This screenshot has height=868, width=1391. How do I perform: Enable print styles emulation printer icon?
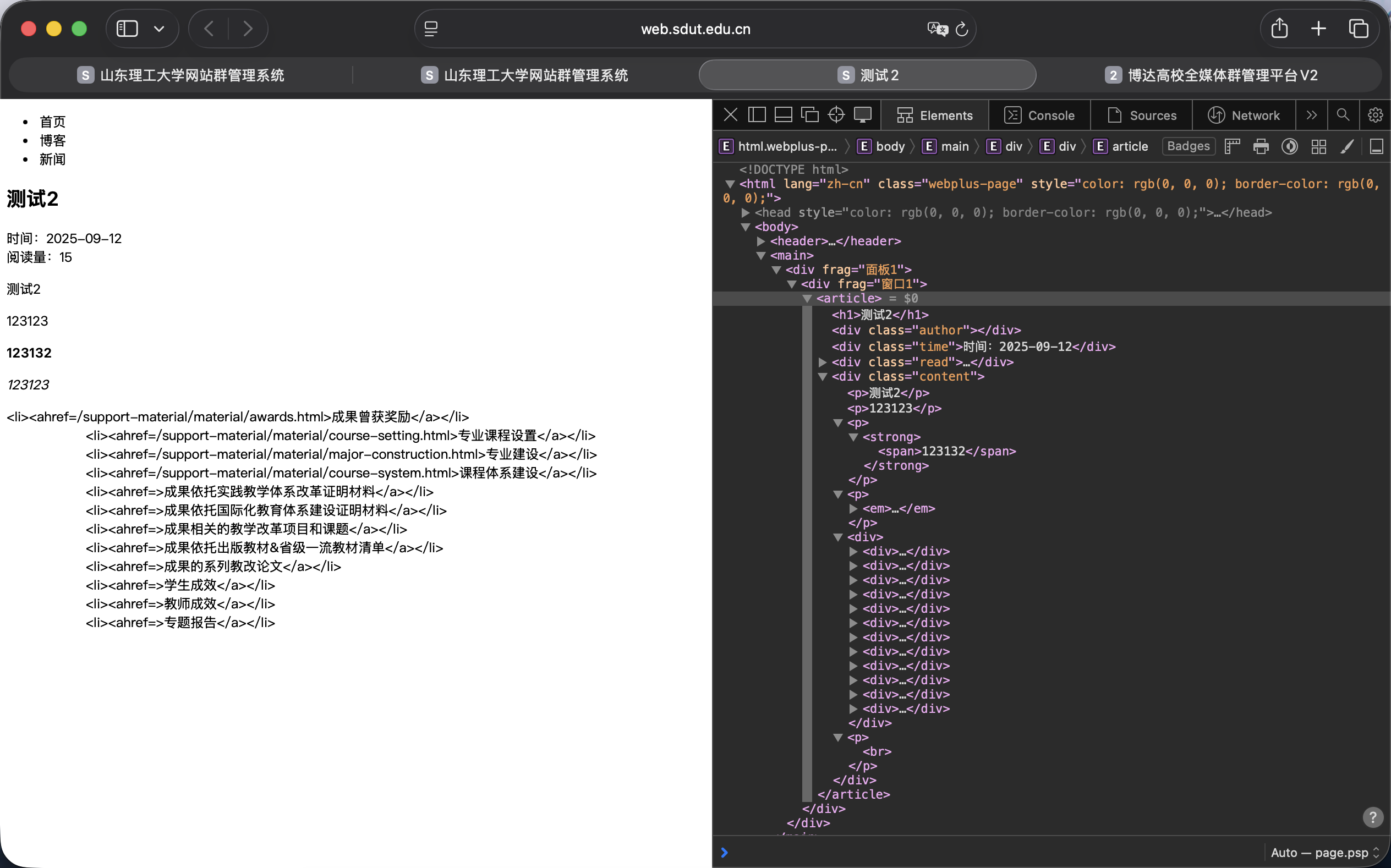(1261, 146)
